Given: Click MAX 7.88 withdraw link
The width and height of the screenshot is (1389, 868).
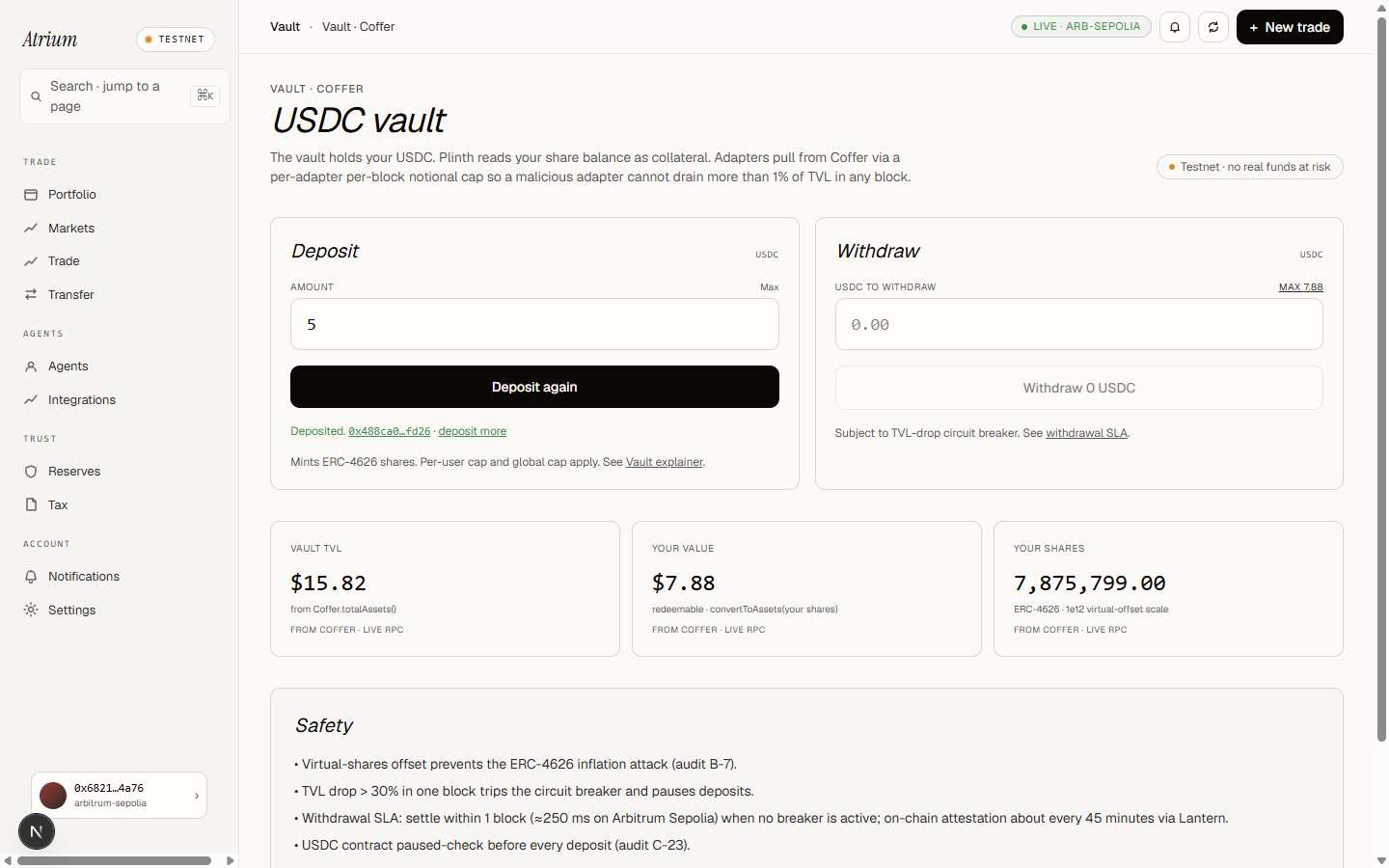Looking at the screenshot, I should 1300,287.
